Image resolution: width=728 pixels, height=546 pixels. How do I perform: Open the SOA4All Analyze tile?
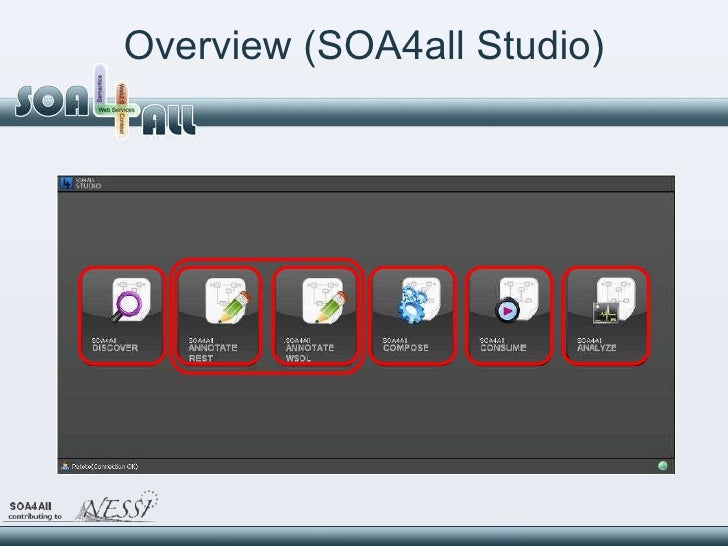click(x=606, y=316)
